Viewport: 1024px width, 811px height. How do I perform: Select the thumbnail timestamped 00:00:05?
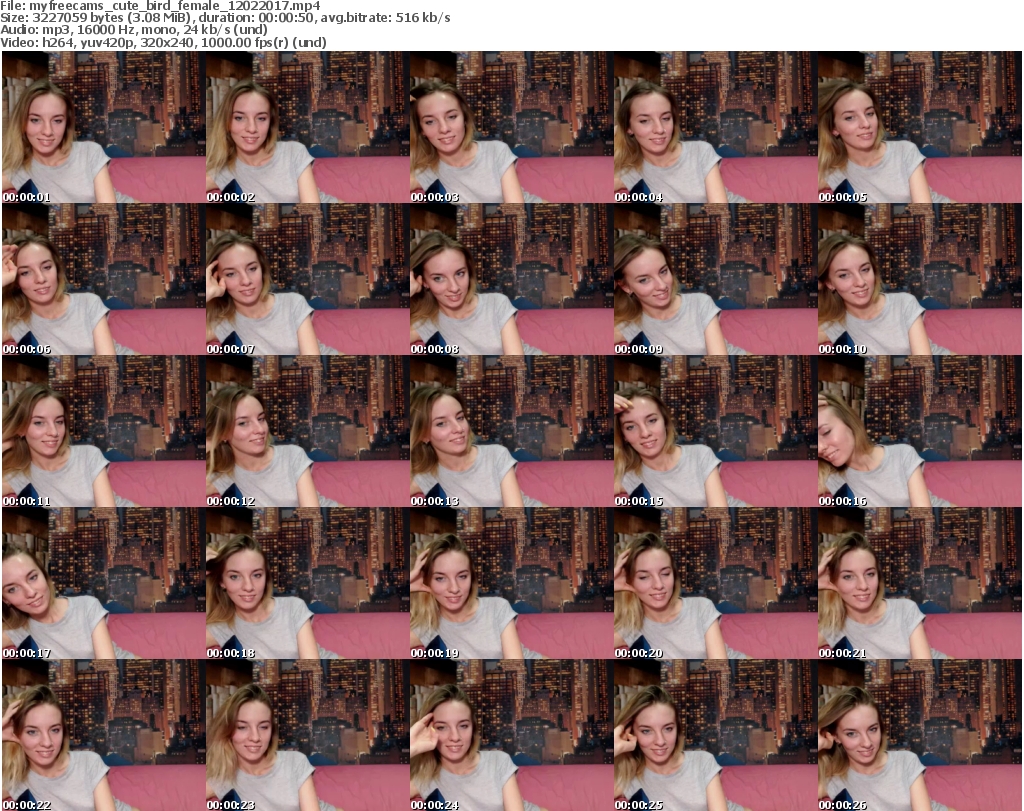pyautogui.click(x=920, y=127)
